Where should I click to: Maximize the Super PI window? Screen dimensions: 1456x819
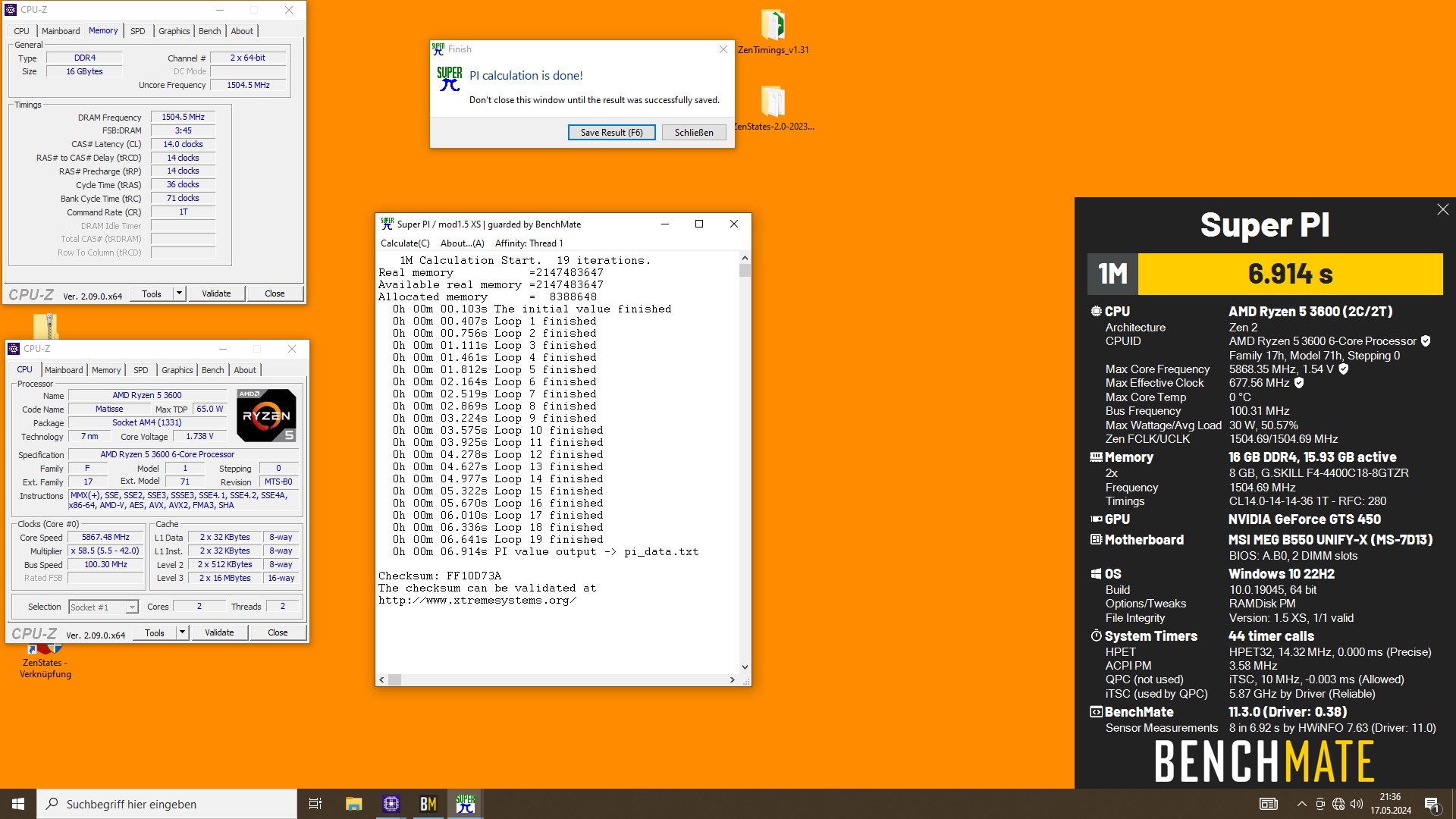click(699, 224)
